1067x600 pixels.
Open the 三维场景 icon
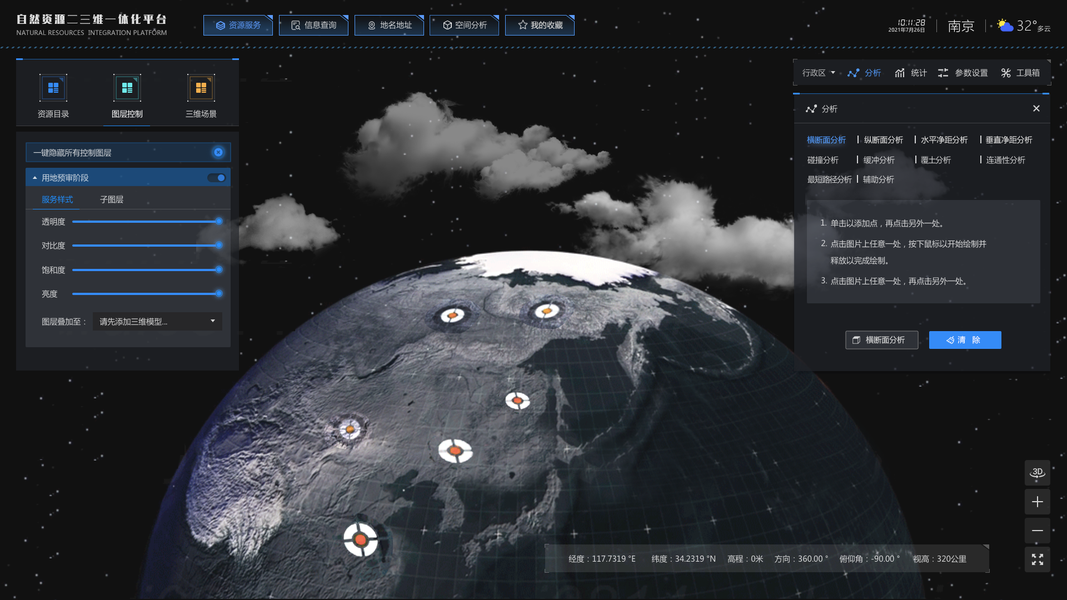click(x=201, y=88)
